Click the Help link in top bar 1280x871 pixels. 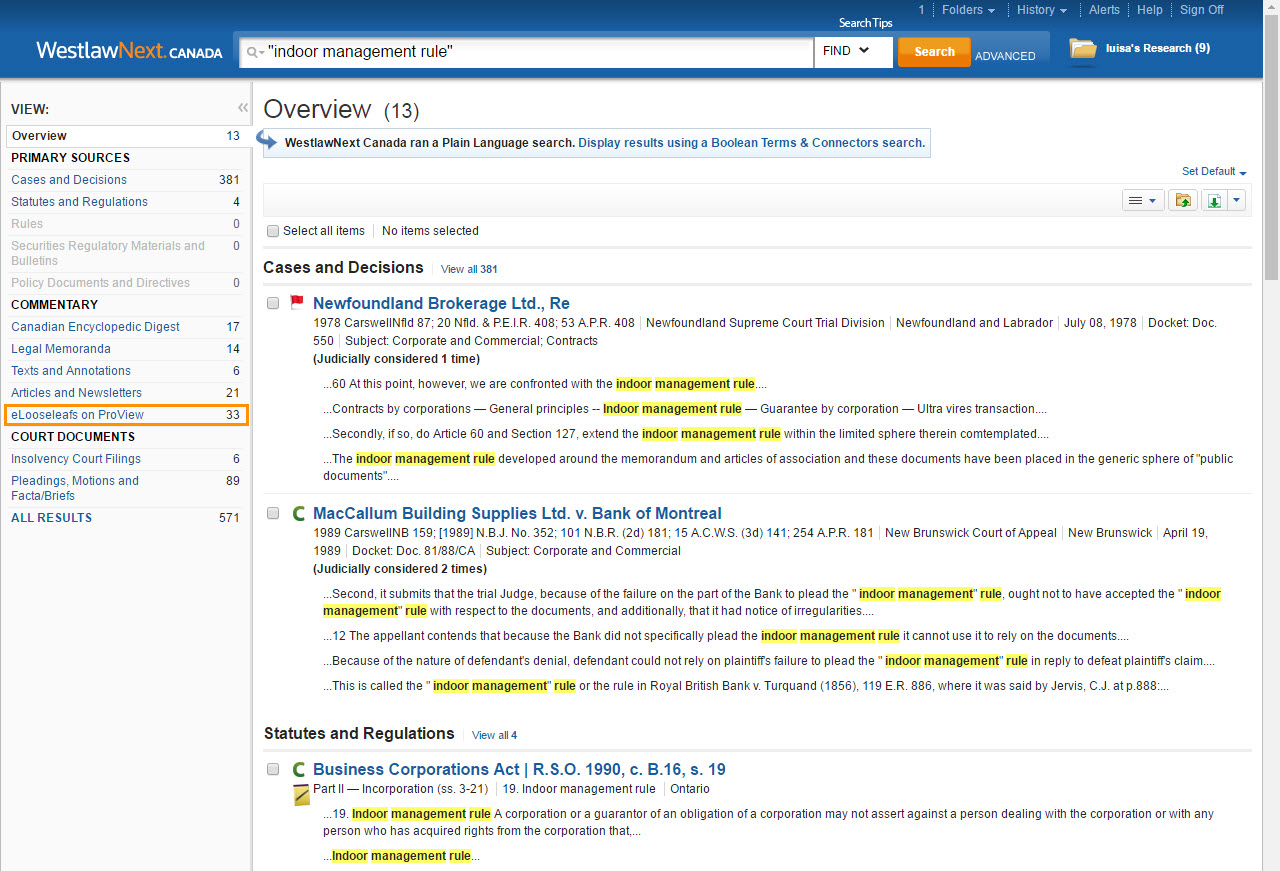pyautogui.click(x=1150, y=10)
